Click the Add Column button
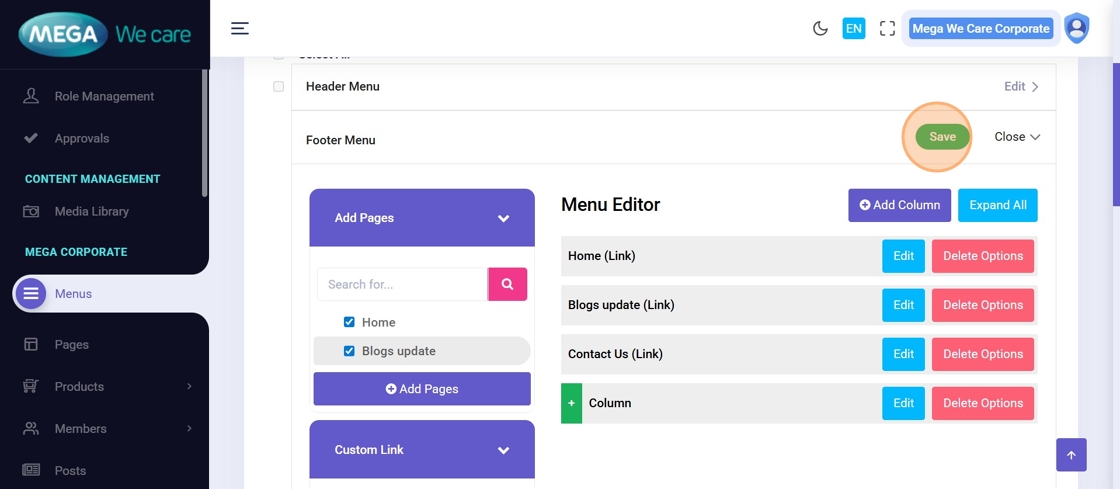The width and height of the screenshot is (1120, 489). click(899, 205)
